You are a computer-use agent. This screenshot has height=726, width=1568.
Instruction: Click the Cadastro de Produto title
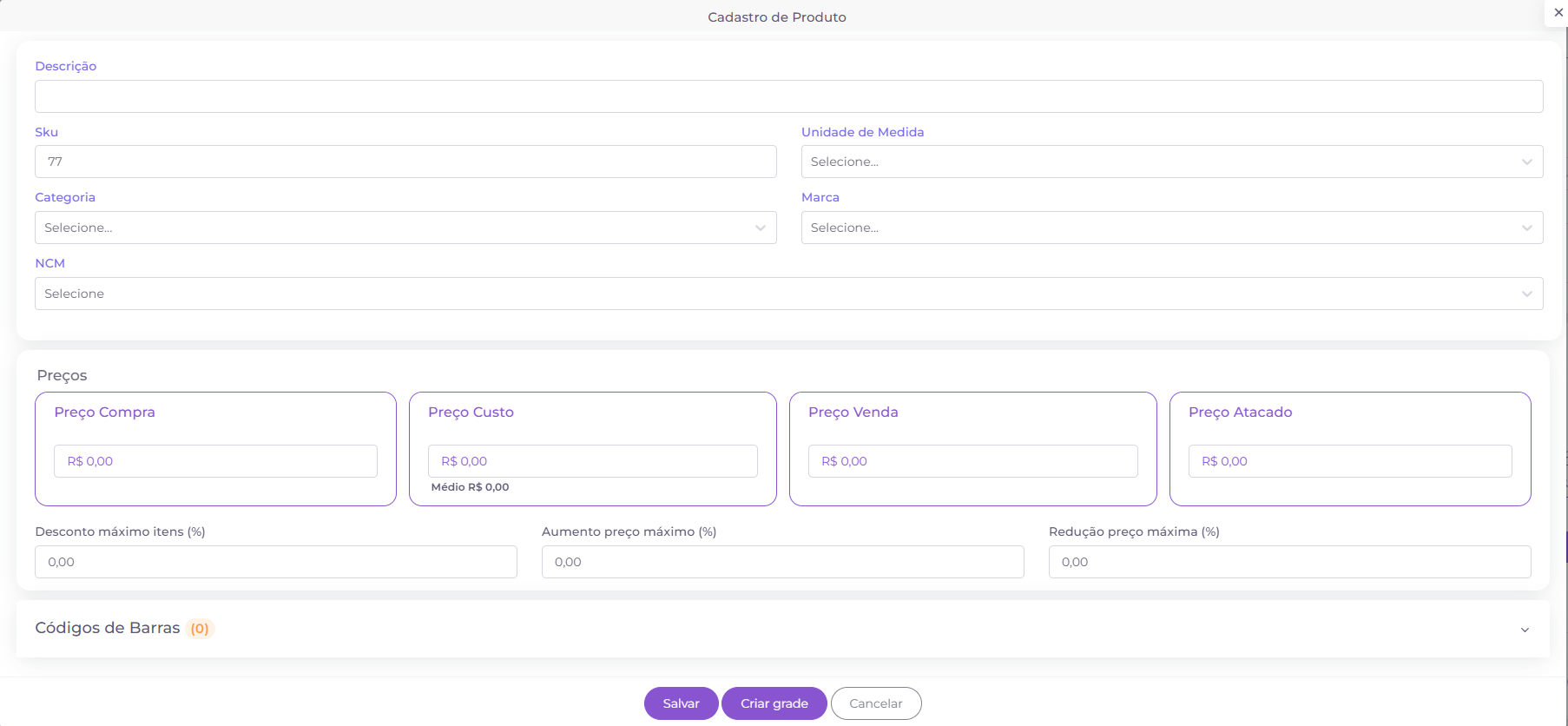tap(776, 17)
